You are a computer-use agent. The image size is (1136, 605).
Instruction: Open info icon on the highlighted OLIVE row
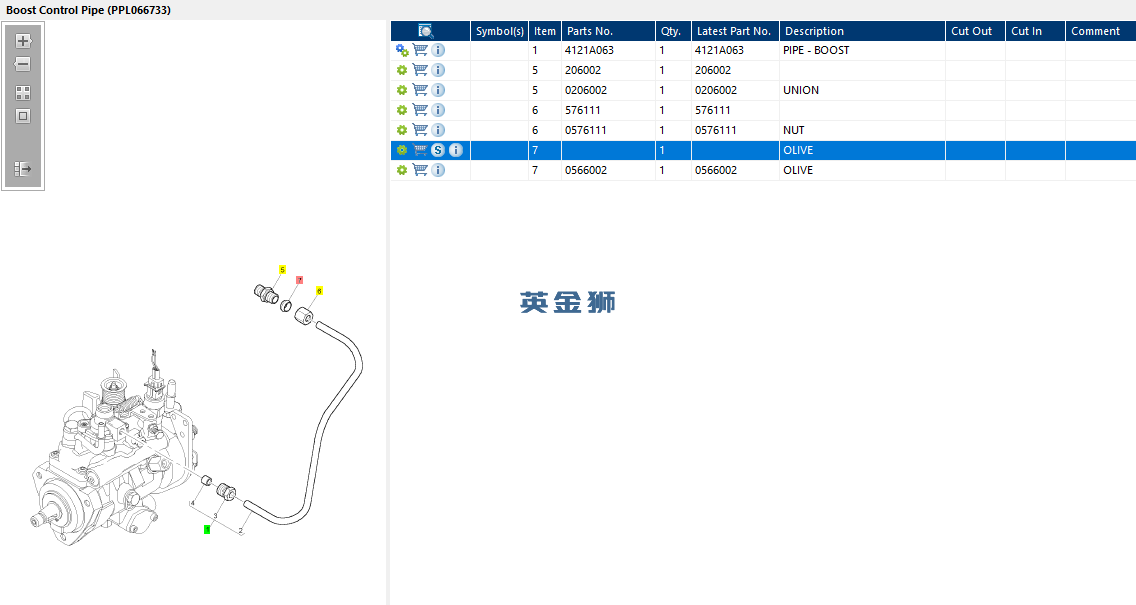click(x=456, y=150)
